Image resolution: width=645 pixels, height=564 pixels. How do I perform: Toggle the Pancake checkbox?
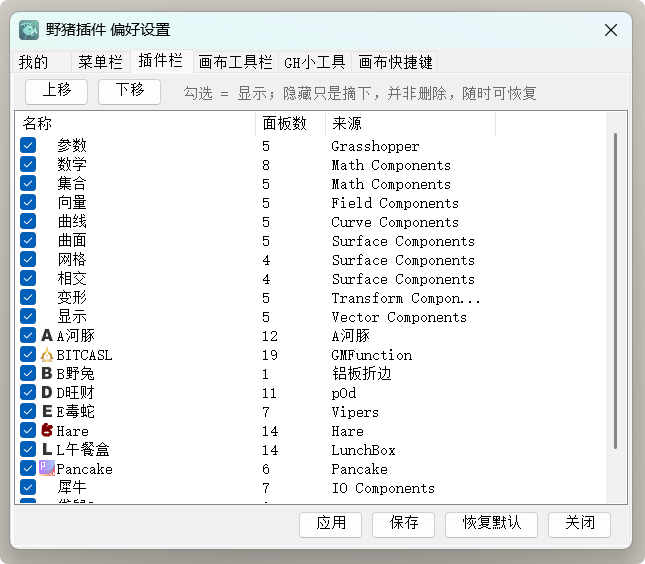tap(28, 468)
